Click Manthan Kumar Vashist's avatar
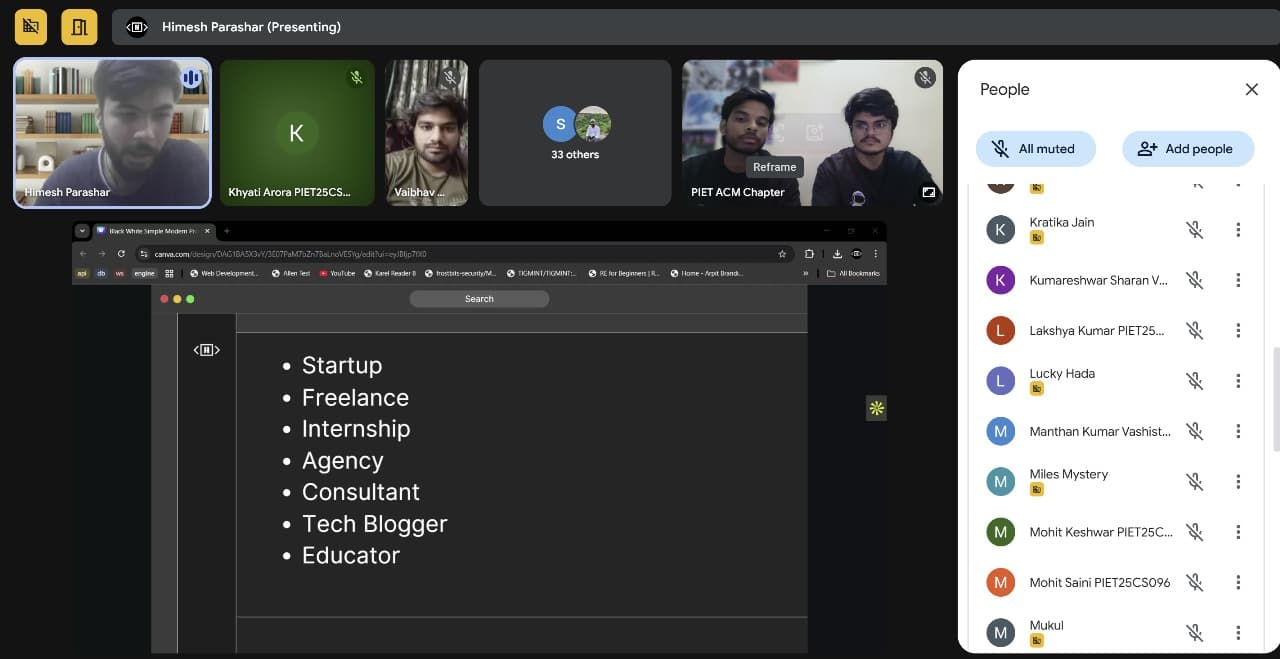 pos(1001,431)
